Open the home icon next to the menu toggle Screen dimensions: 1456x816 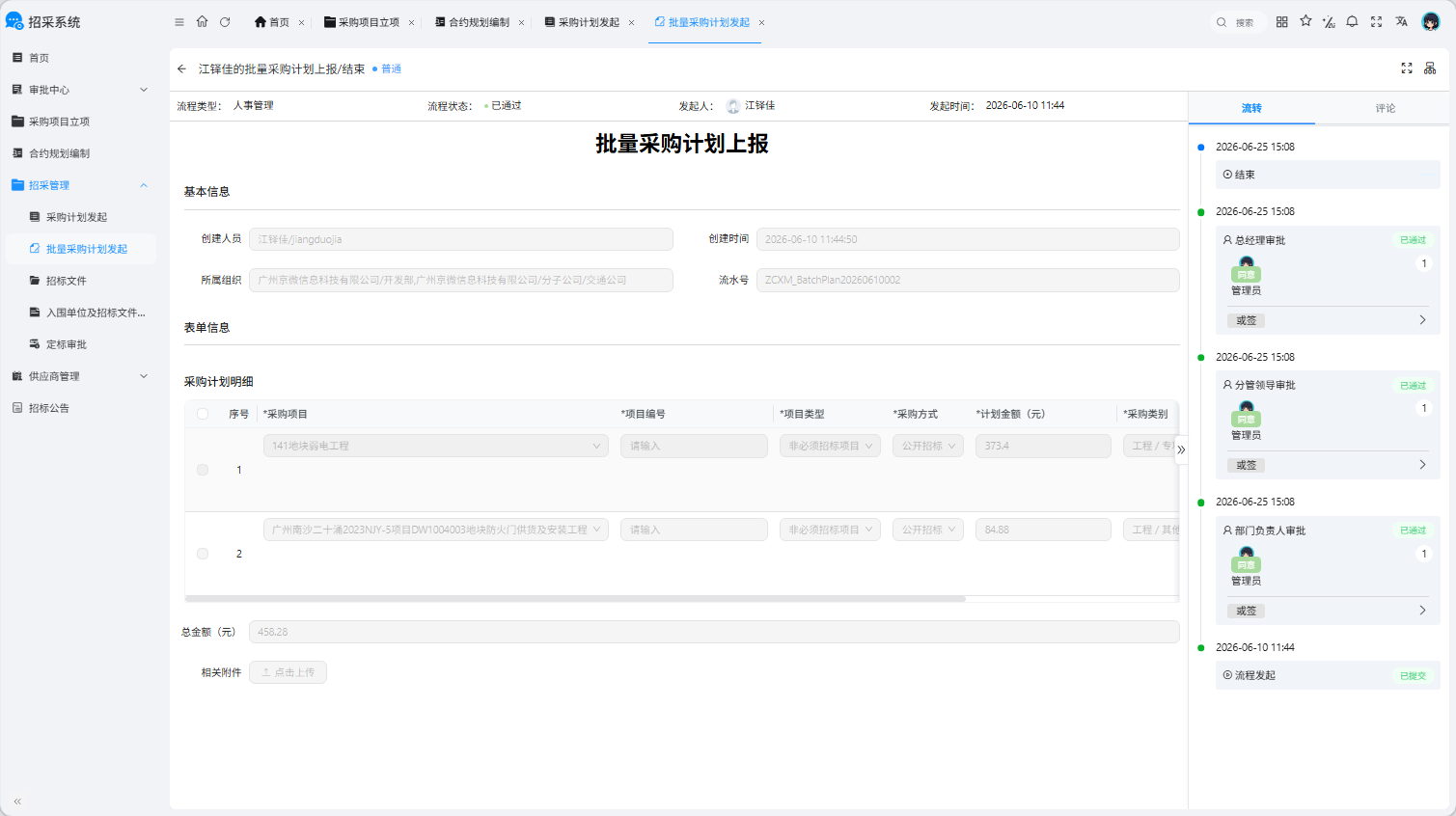tap(202, 21)
